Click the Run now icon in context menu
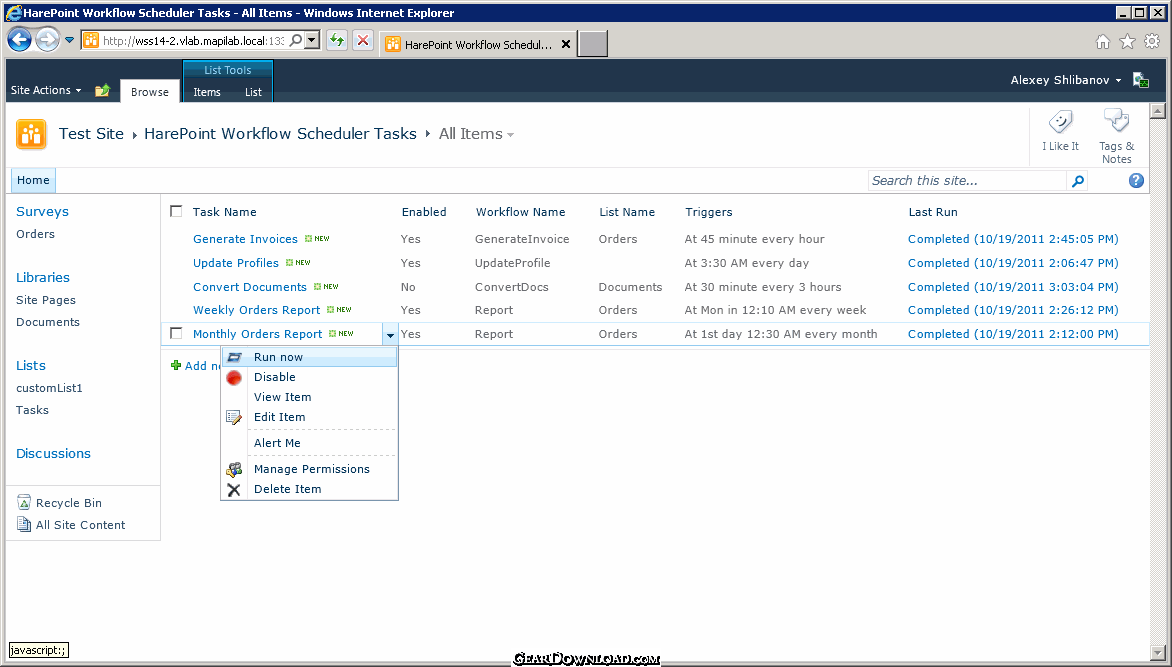The width and height of the screenshot is (1172, 667). 234,357
